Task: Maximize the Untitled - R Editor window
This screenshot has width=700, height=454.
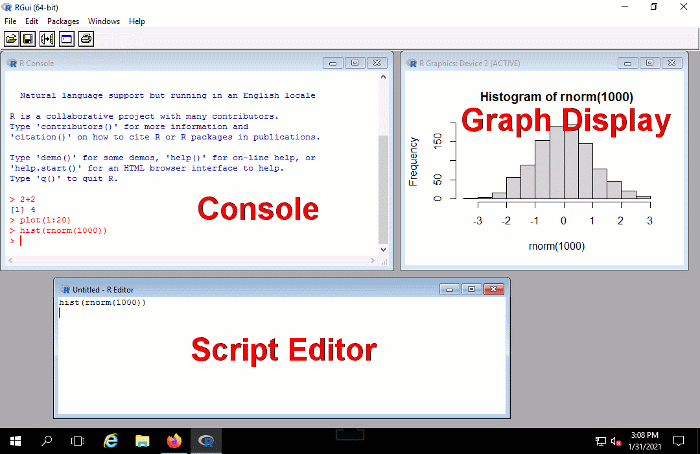Action: coord(471,289)
